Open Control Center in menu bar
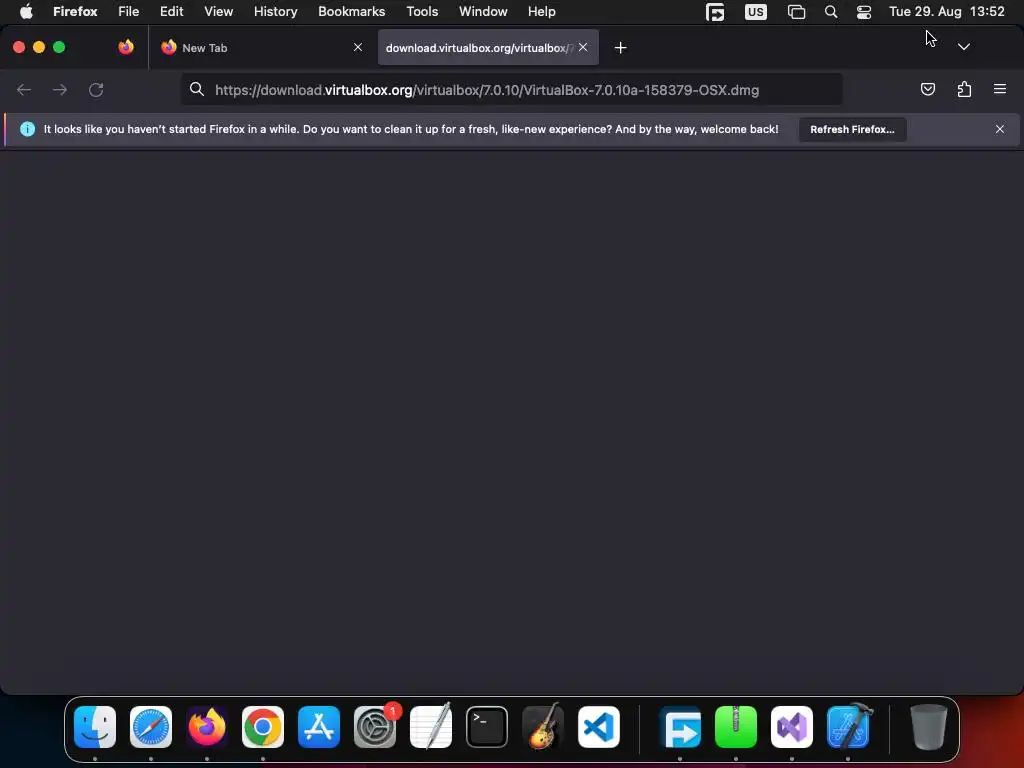1024x768 pixels. coord(864,12)
